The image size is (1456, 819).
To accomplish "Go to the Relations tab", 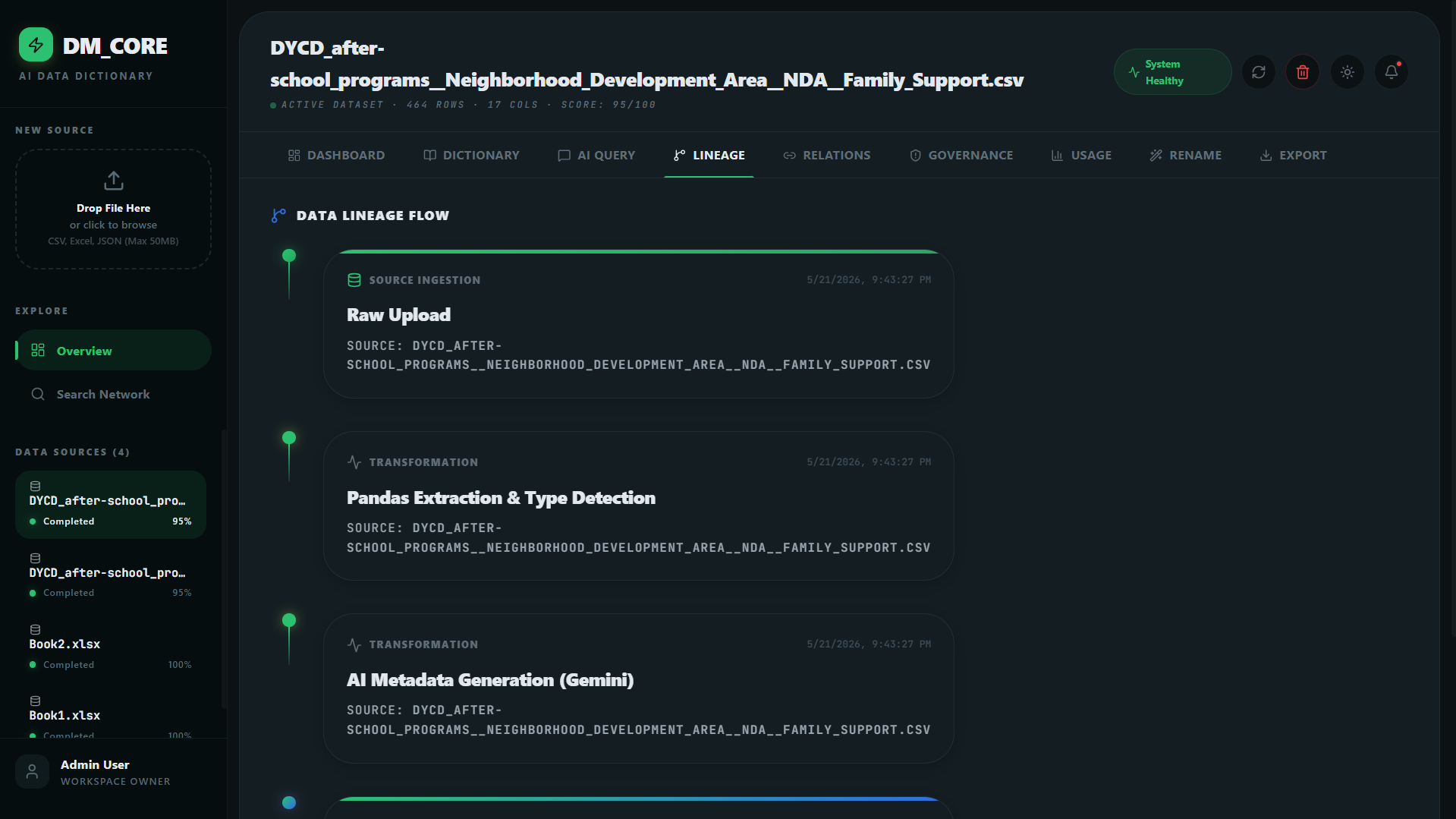I will pyautogui.click(x=827, y=155).
